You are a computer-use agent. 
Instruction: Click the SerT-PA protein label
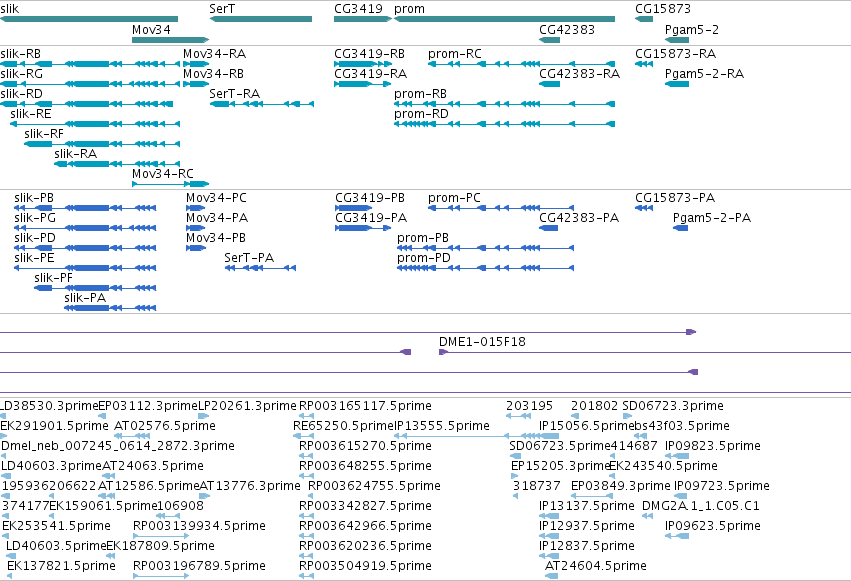(x=249, y=258)
